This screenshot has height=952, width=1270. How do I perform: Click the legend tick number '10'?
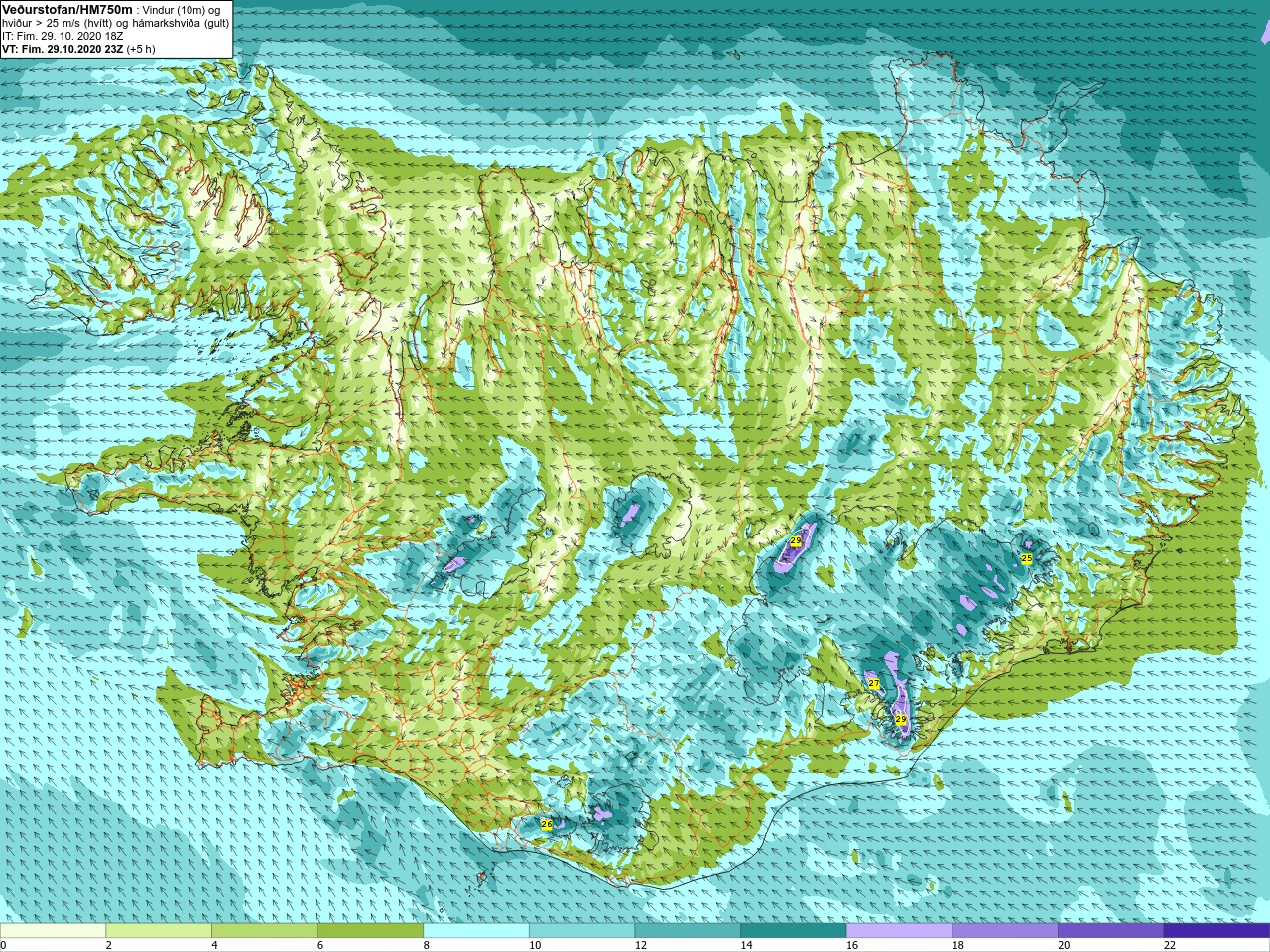point(535,945)
